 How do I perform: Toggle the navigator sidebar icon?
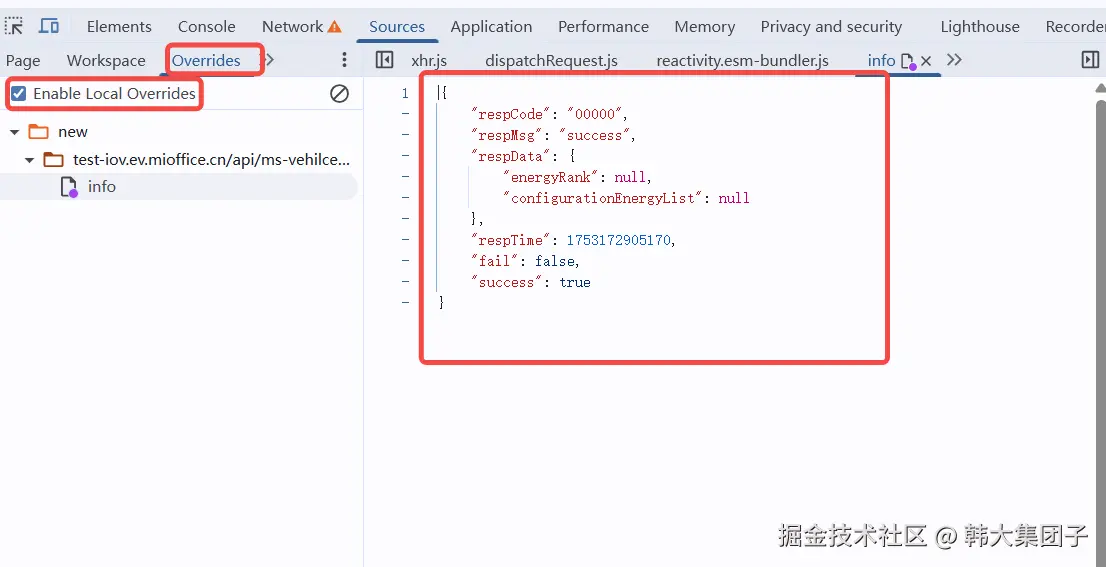point(384,60)
